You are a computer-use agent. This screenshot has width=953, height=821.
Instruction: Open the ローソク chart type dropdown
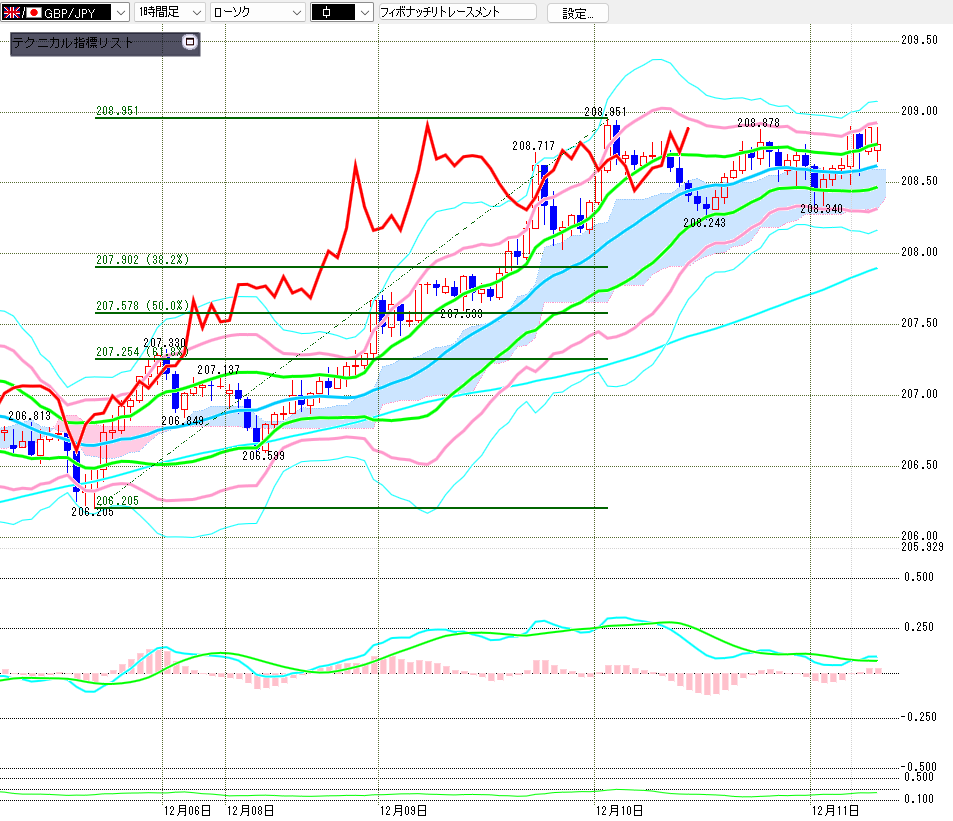click(296, 13)
